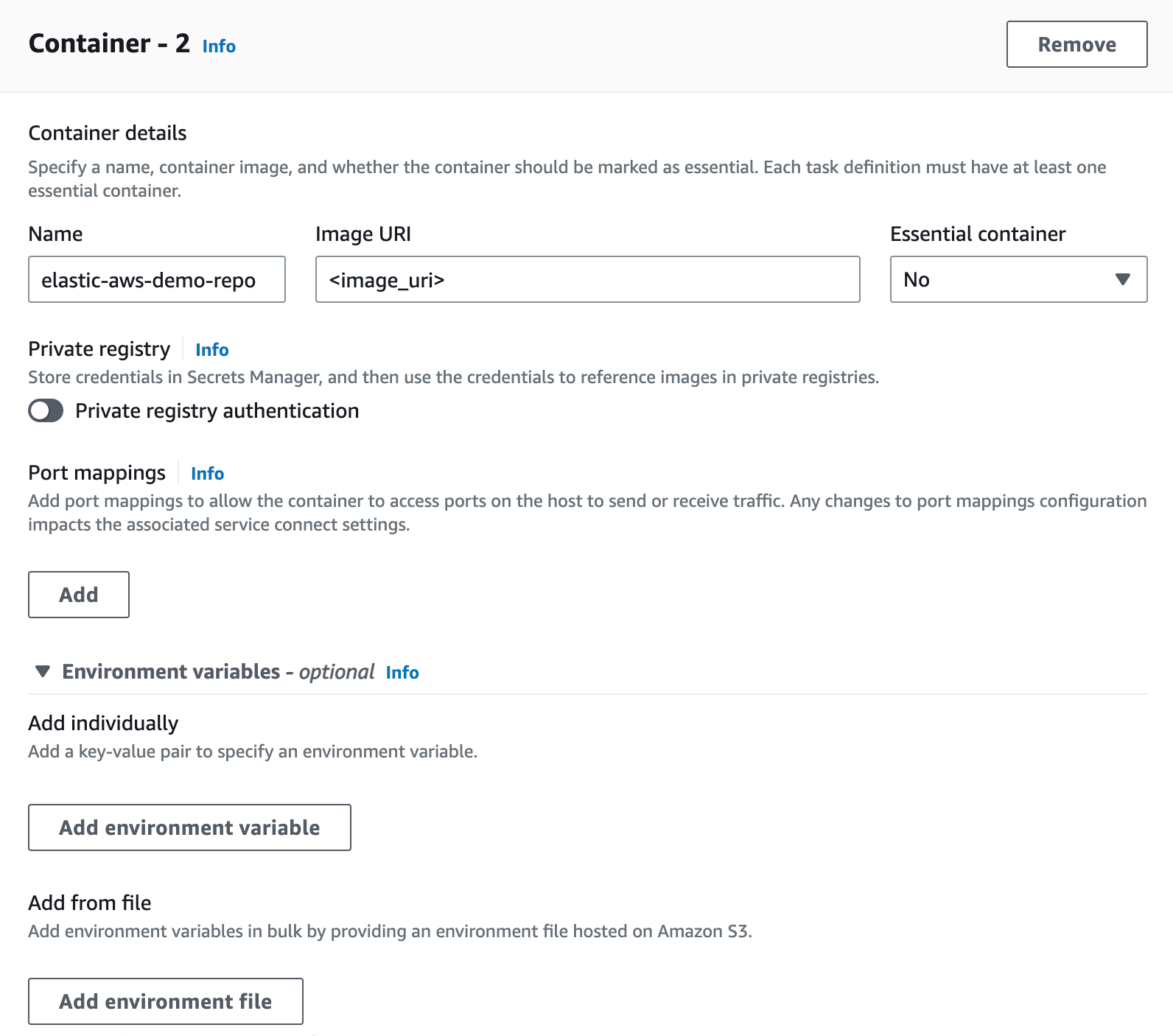Click the Add environment file button
Viewport: 1173px width, 1036px height.
[x=165, y=1001]
